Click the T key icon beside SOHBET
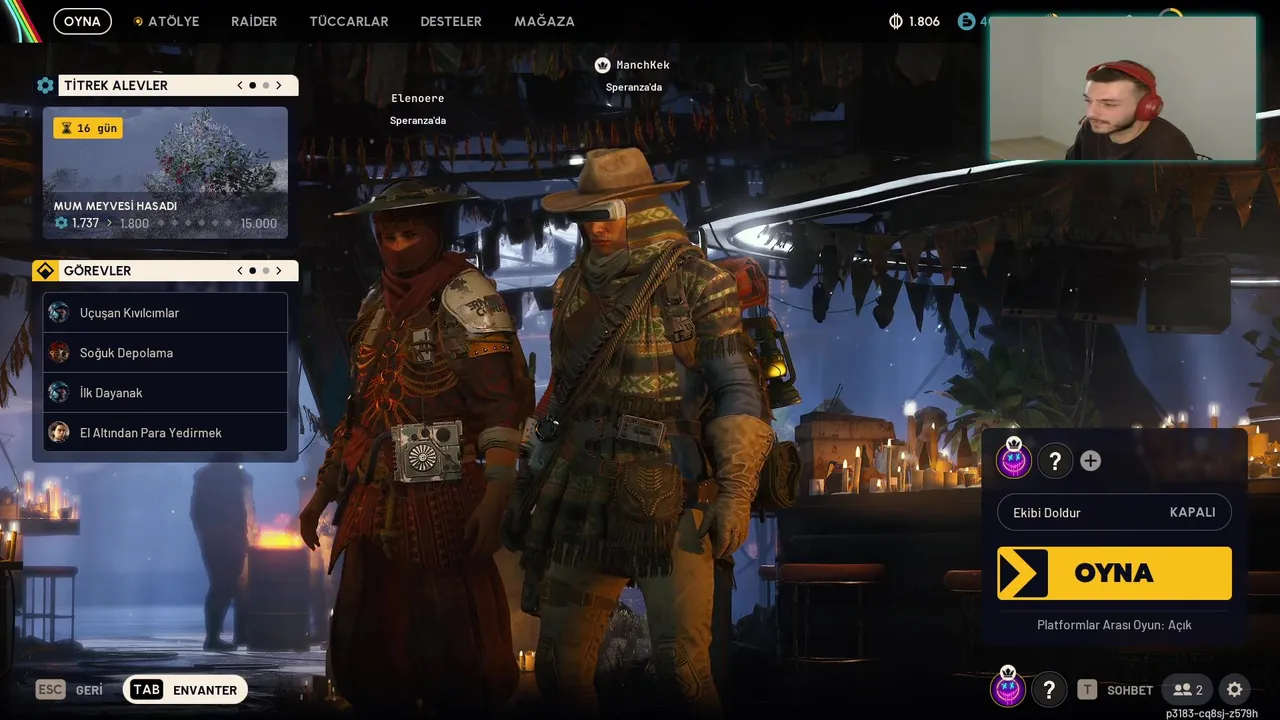The image size is (1280, 720). [x=1087, y=690]
